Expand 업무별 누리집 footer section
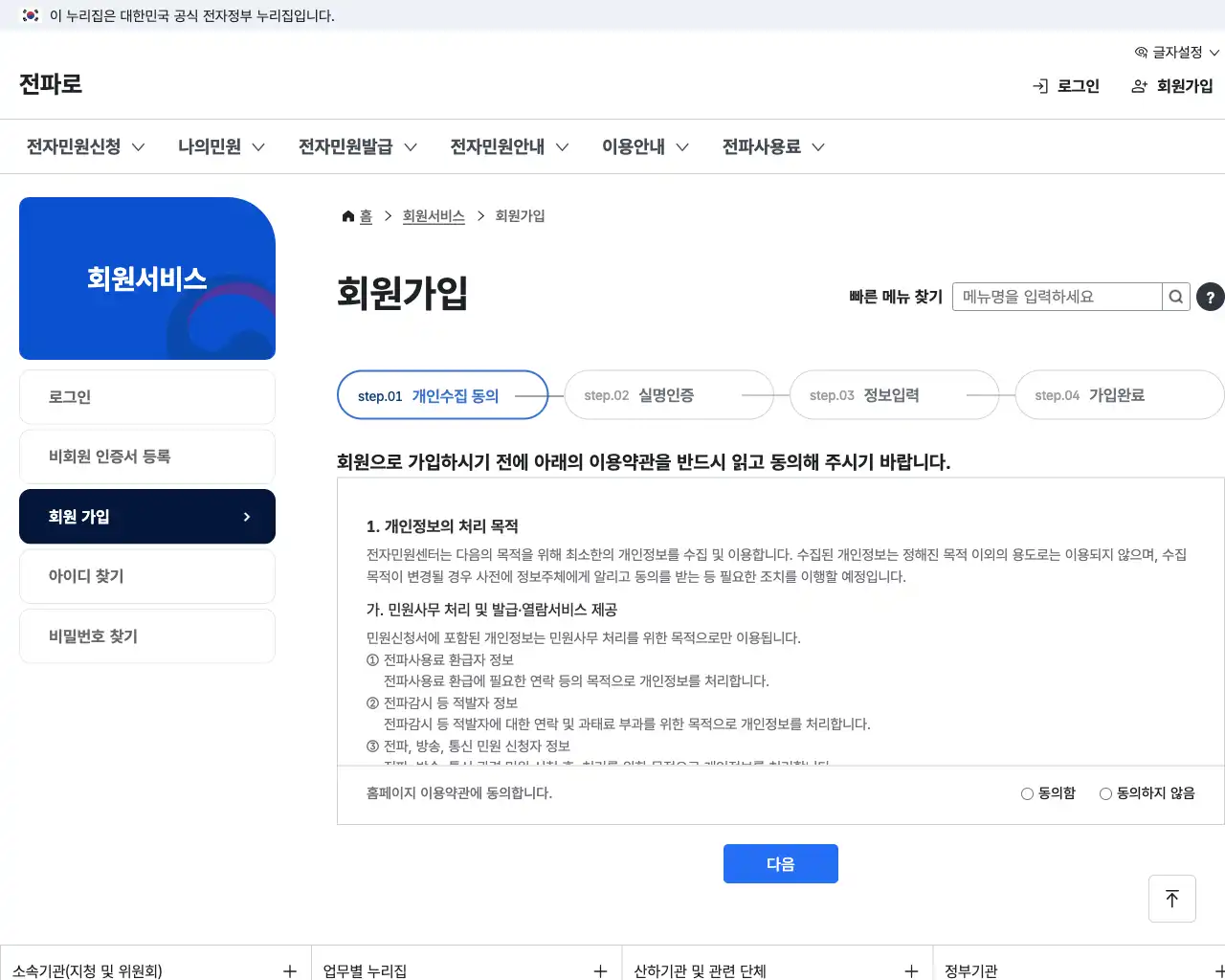The height and width of the screenshot is (980, 1225). tap(466, 970)
